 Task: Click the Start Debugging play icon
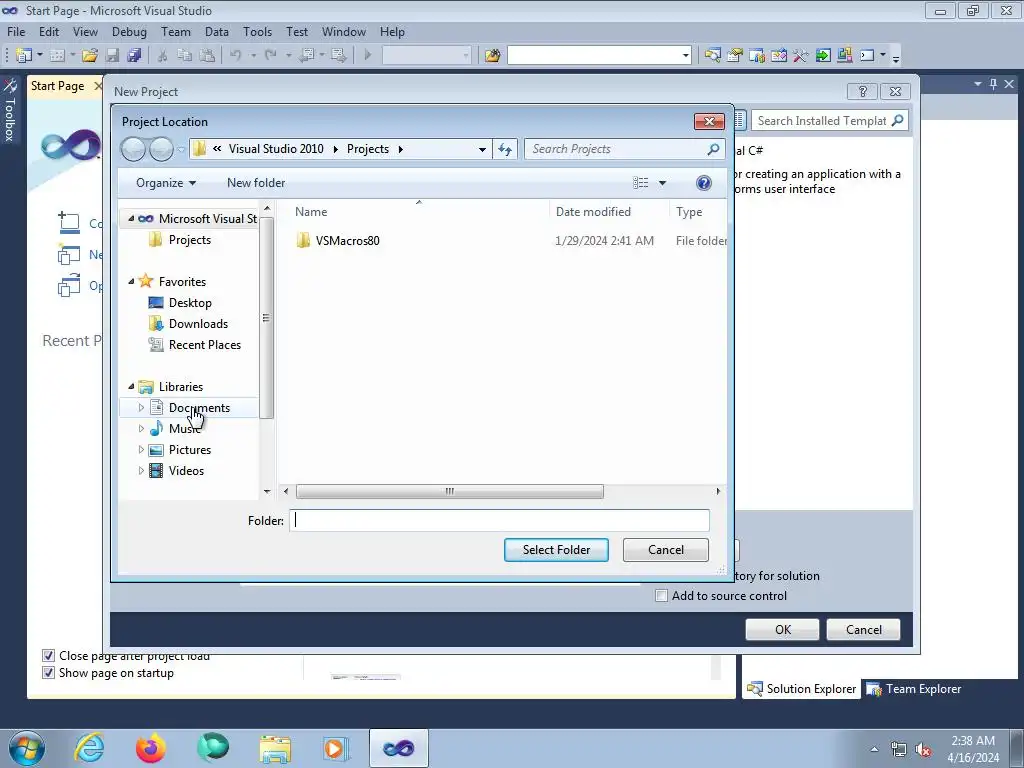[368, 56]
